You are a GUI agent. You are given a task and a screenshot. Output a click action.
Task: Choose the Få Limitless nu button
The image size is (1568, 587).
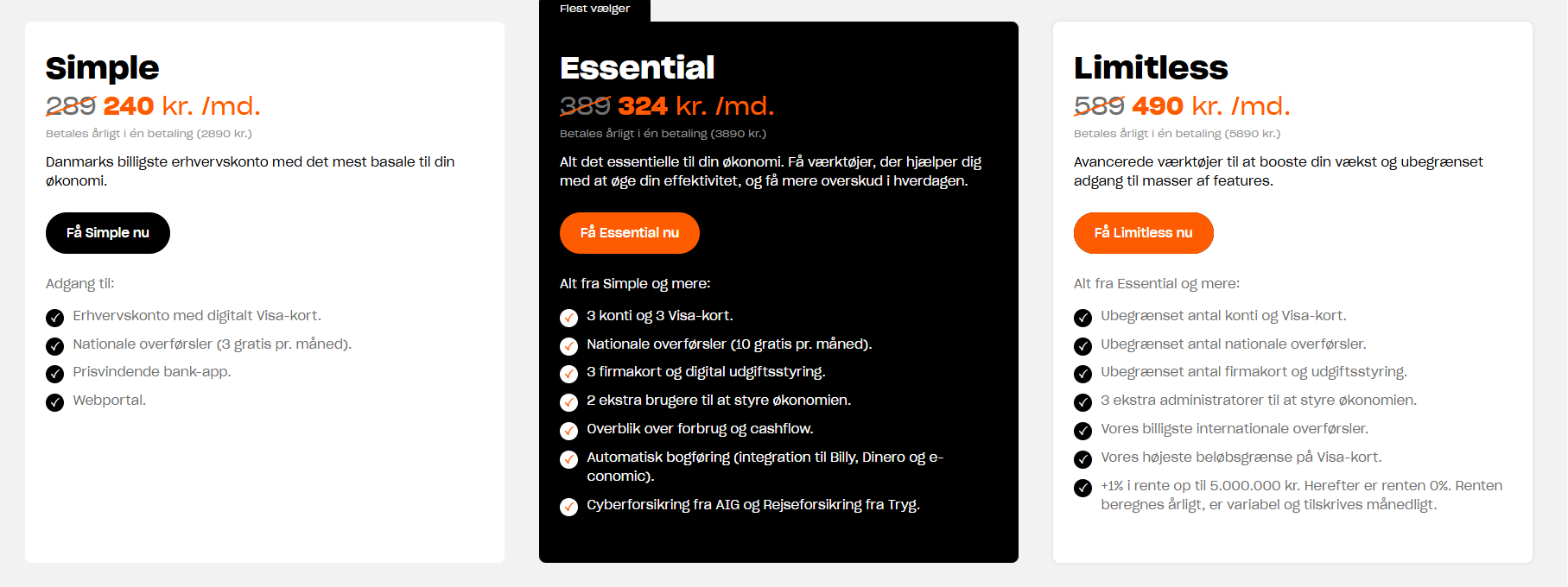coord(1144,233)
